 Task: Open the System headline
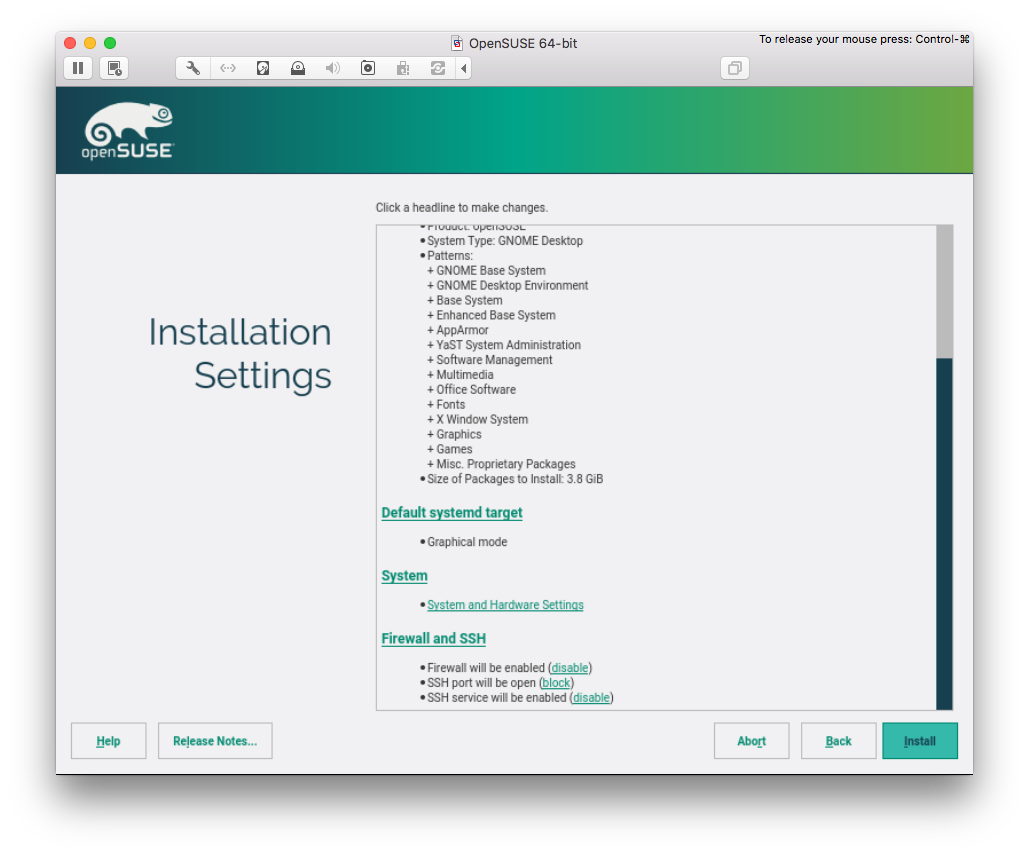click(404, 575)
